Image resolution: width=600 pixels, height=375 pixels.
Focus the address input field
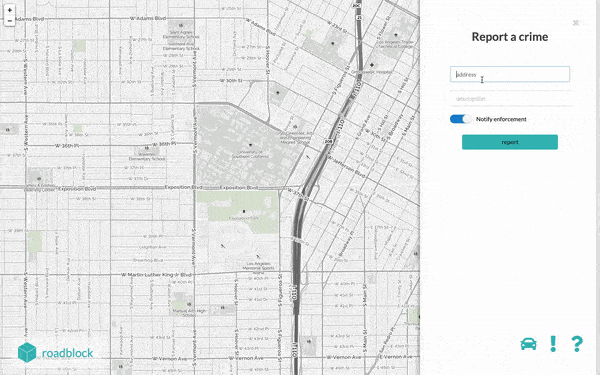510,74
